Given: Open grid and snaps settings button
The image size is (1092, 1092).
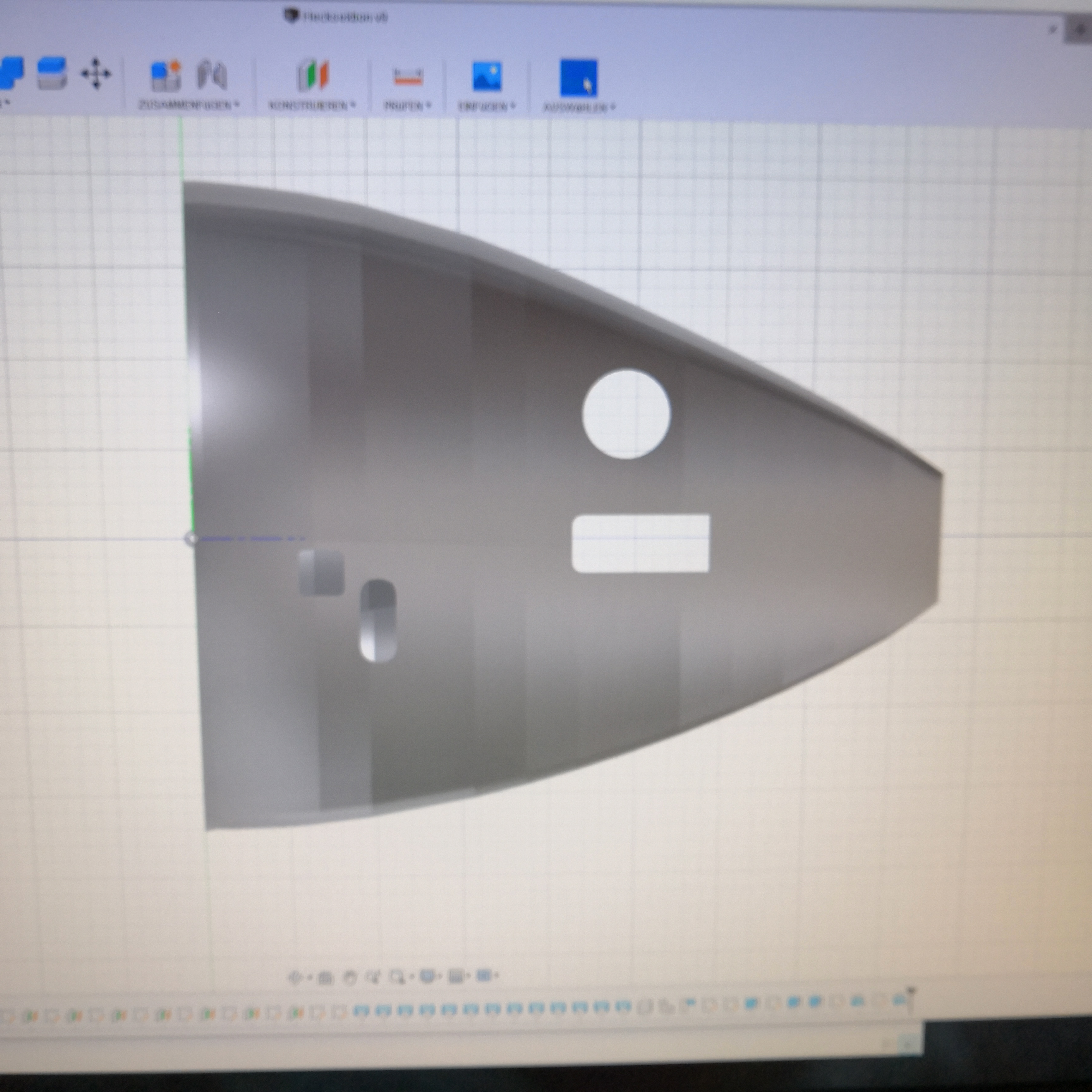Looking at the screenshot, I should click(x=456, y=976).
